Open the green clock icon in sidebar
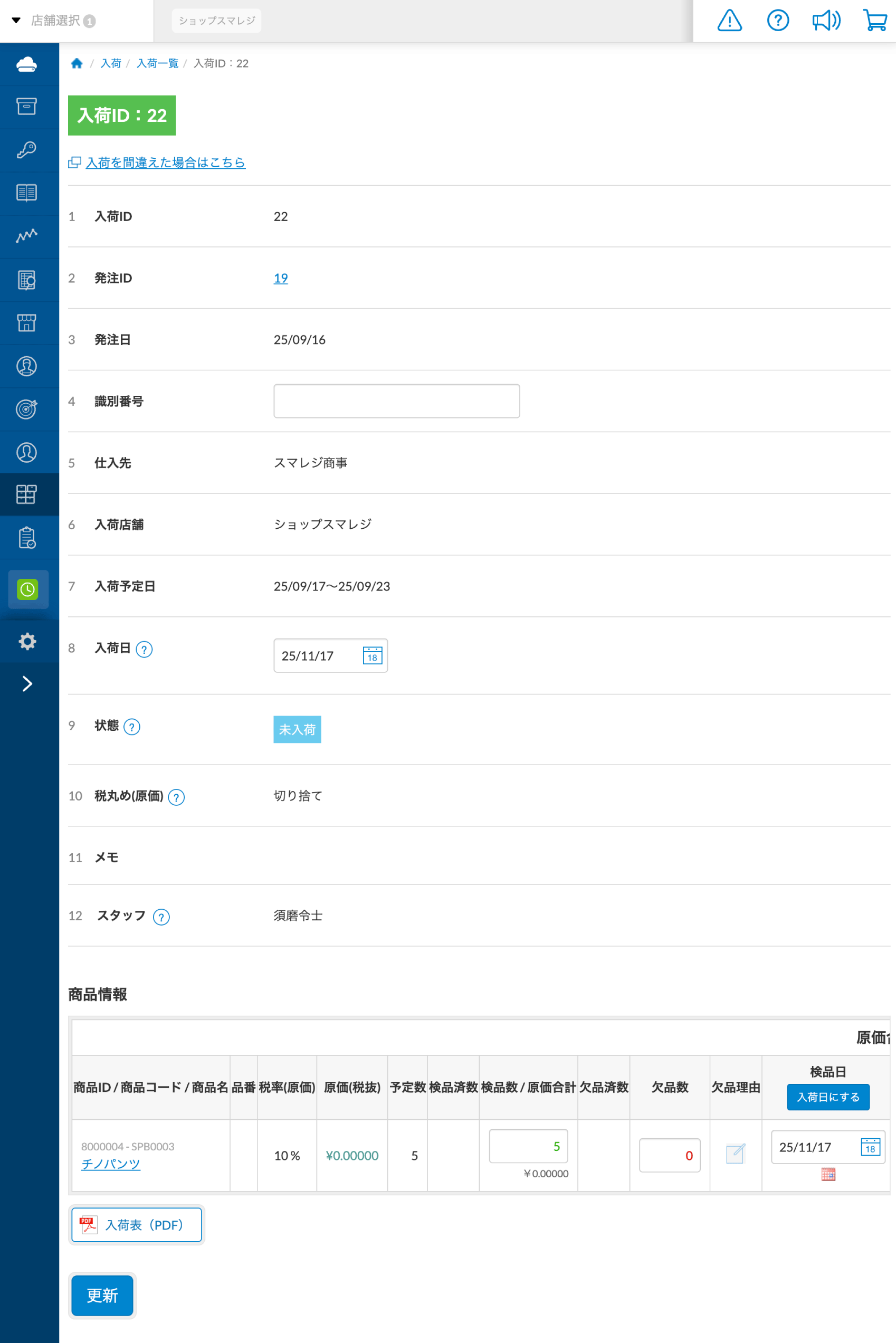Screen dimensions: 896x1343 click(27, 589)
